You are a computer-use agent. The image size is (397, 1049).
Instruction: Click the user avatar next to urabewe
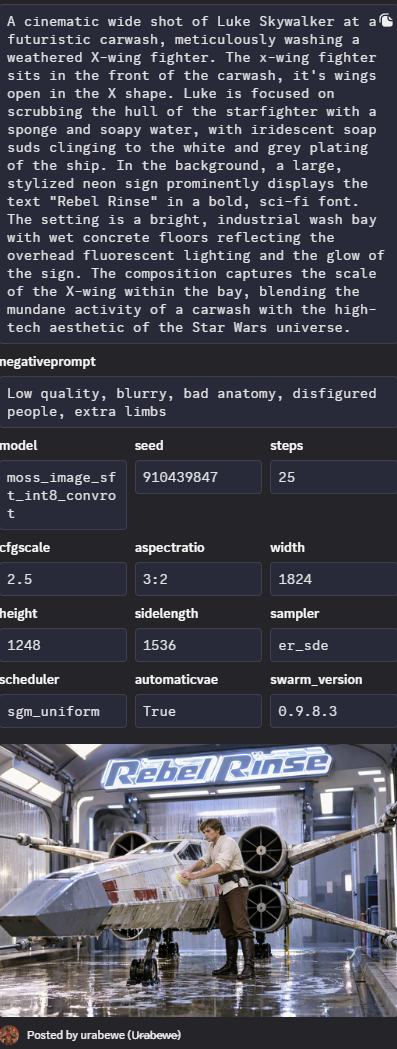click(9, 1034)
